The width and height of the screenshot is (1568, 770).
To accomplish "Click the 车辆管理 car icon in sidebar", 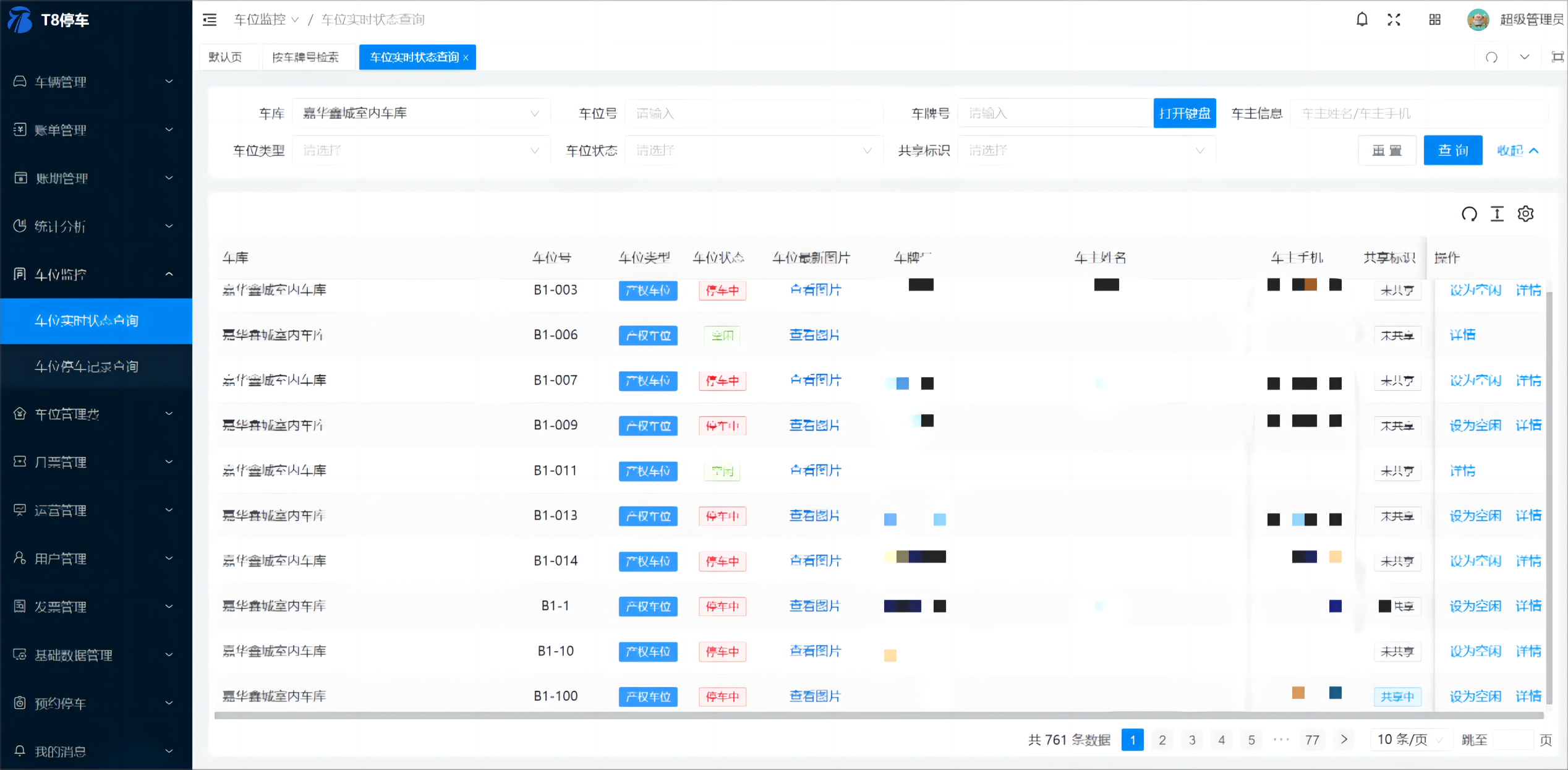I will coord(20,82).
